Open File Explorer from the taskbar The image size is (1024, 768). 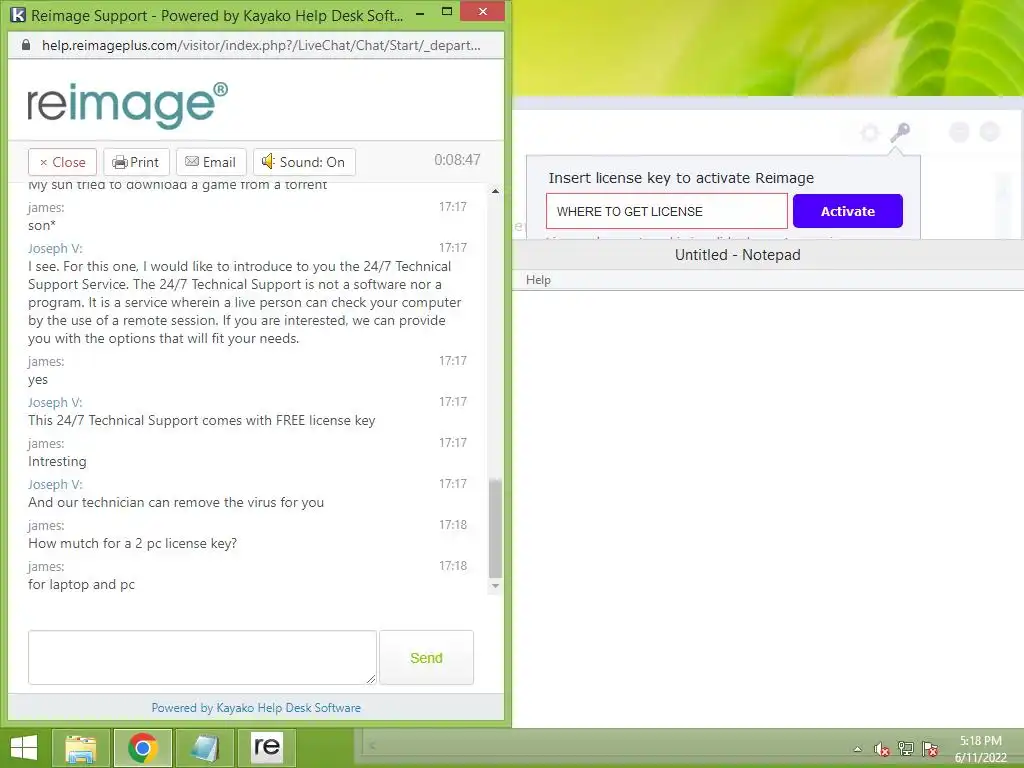(x=80, y=748)
